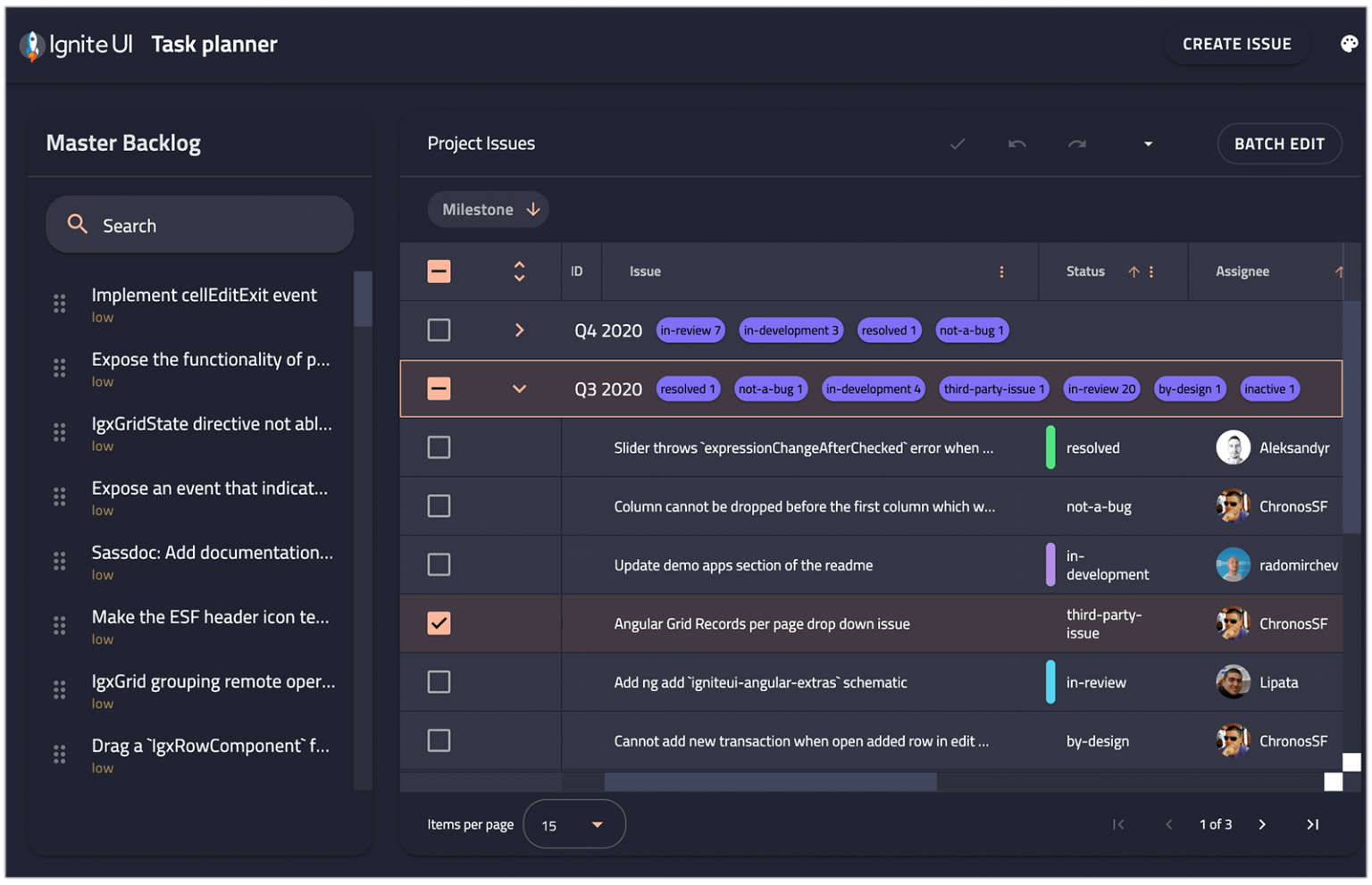
Task: Click the drag handle beside Implement cellEditExit event
Action: [x=60, y=304]
